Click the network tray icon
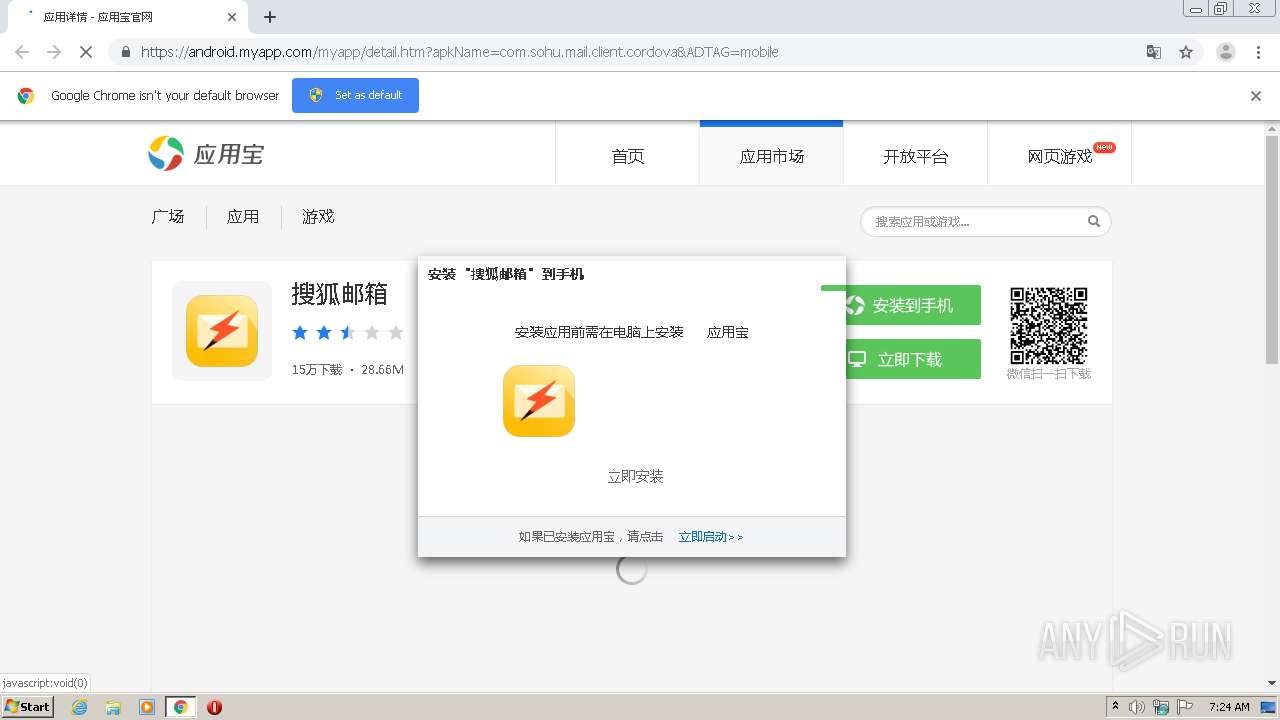The image size is (1280, 720). click(1160, 707)
